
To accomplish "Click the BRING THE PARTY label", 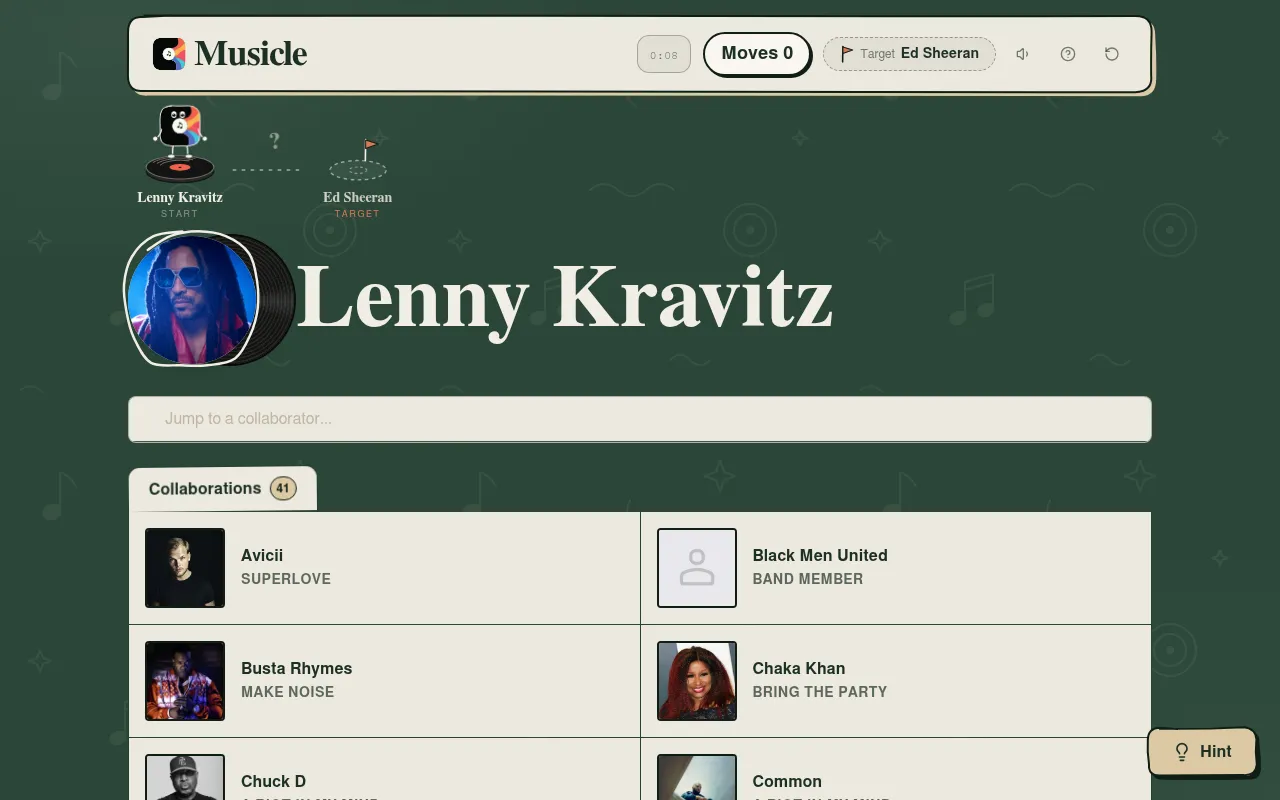I will pyautogui.click(x=820, y=692).
